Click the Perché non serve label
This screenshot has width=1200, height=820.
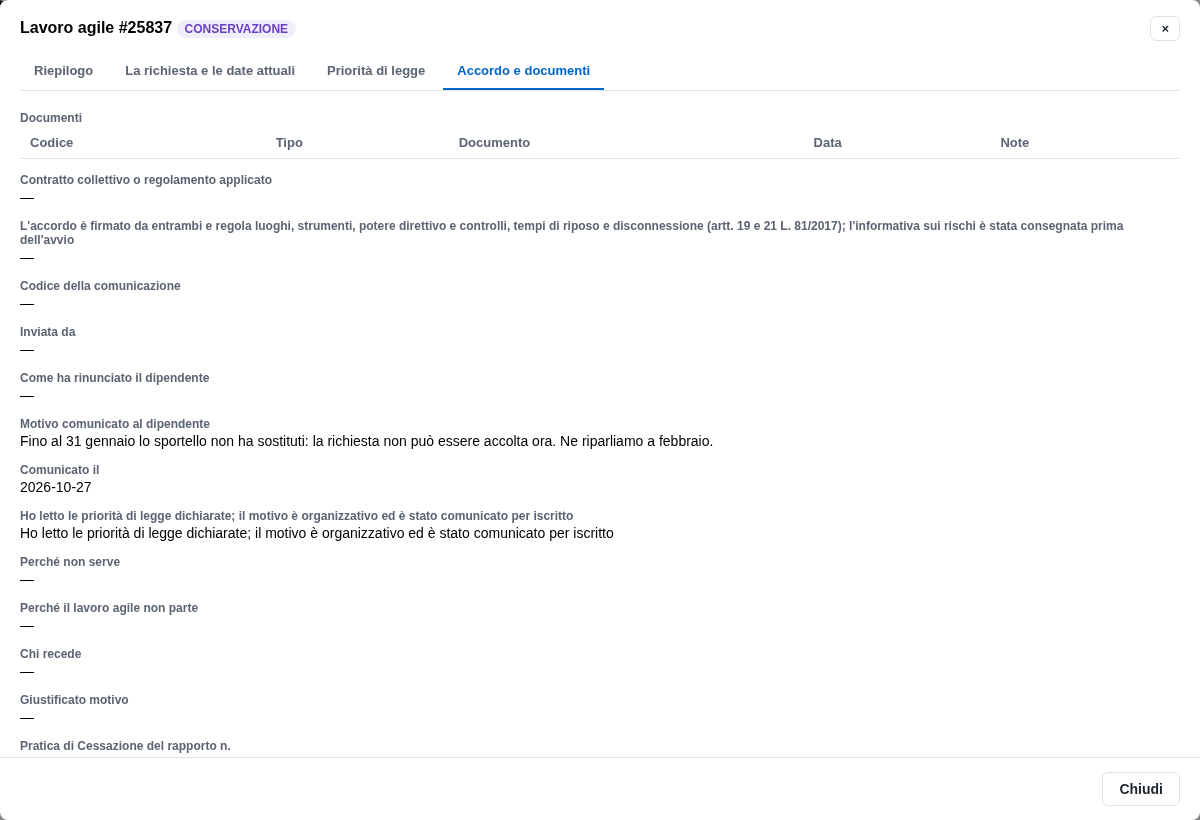pyautogui.click(x=70, y=562)
